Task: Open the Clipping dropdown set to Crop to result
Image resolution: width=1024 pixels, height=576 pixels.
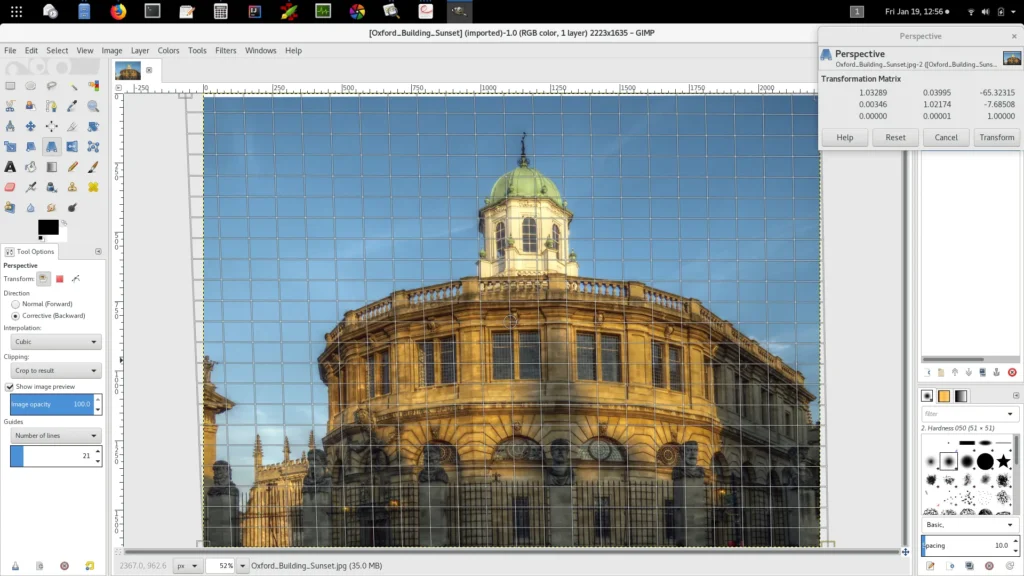Action: click(56, 370)
